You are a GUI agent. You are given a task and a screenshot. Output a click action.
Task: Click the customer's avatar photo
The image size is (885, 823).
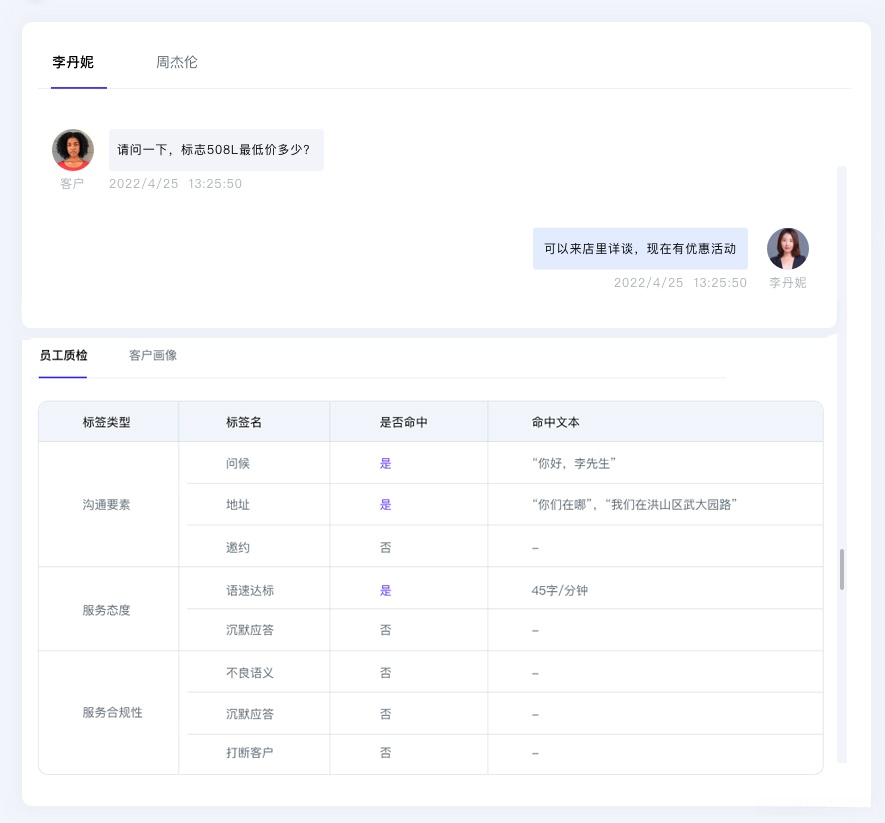[73, 150]
